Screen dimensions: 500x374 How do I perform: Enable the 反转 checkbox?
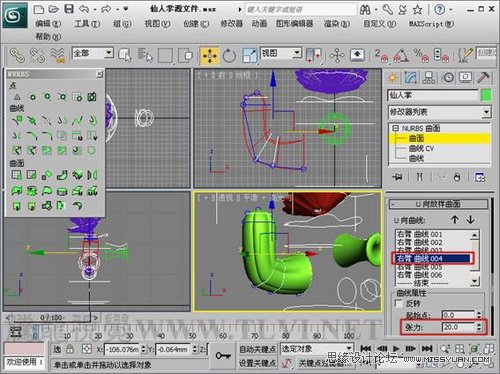tap(398, 303)
